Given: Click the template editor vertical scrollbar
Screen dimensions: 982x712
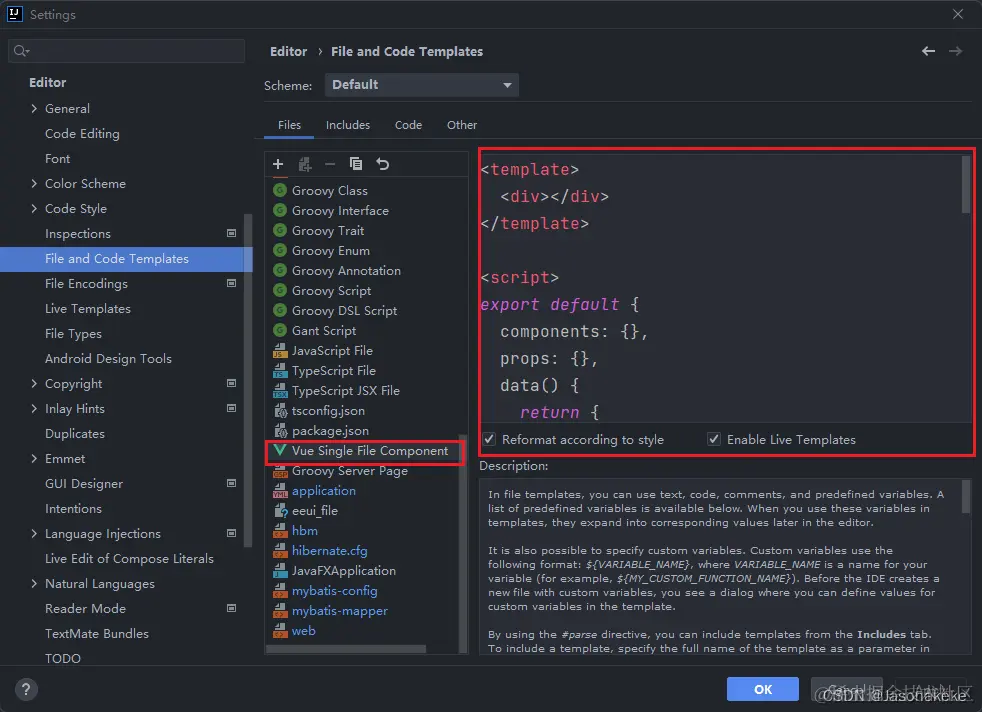Looking at the screenshot, I should [966, 185].
